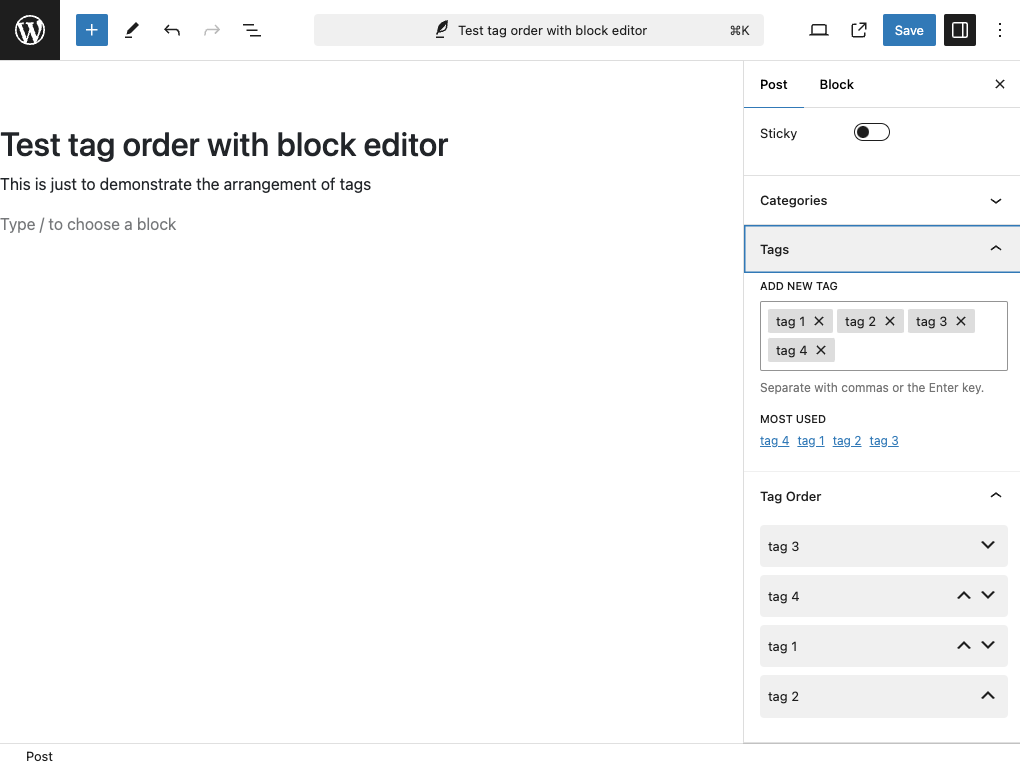Image resolution: width=1020 pixels, height=764 pixels.
Task: Remove tag 1 from the tags field
Action: 819,321
